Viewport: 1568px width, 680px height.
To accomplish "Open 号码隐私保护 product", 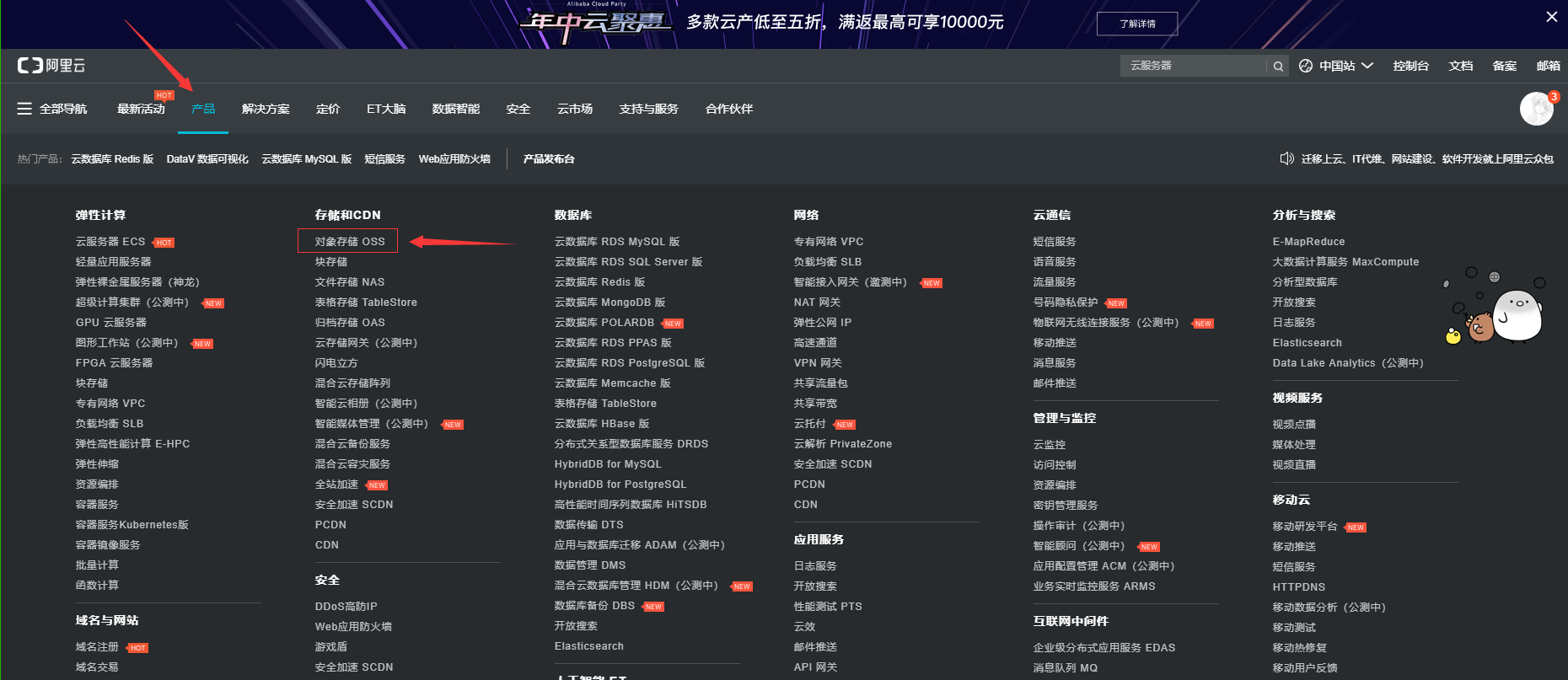I will tap(1066, 303).
